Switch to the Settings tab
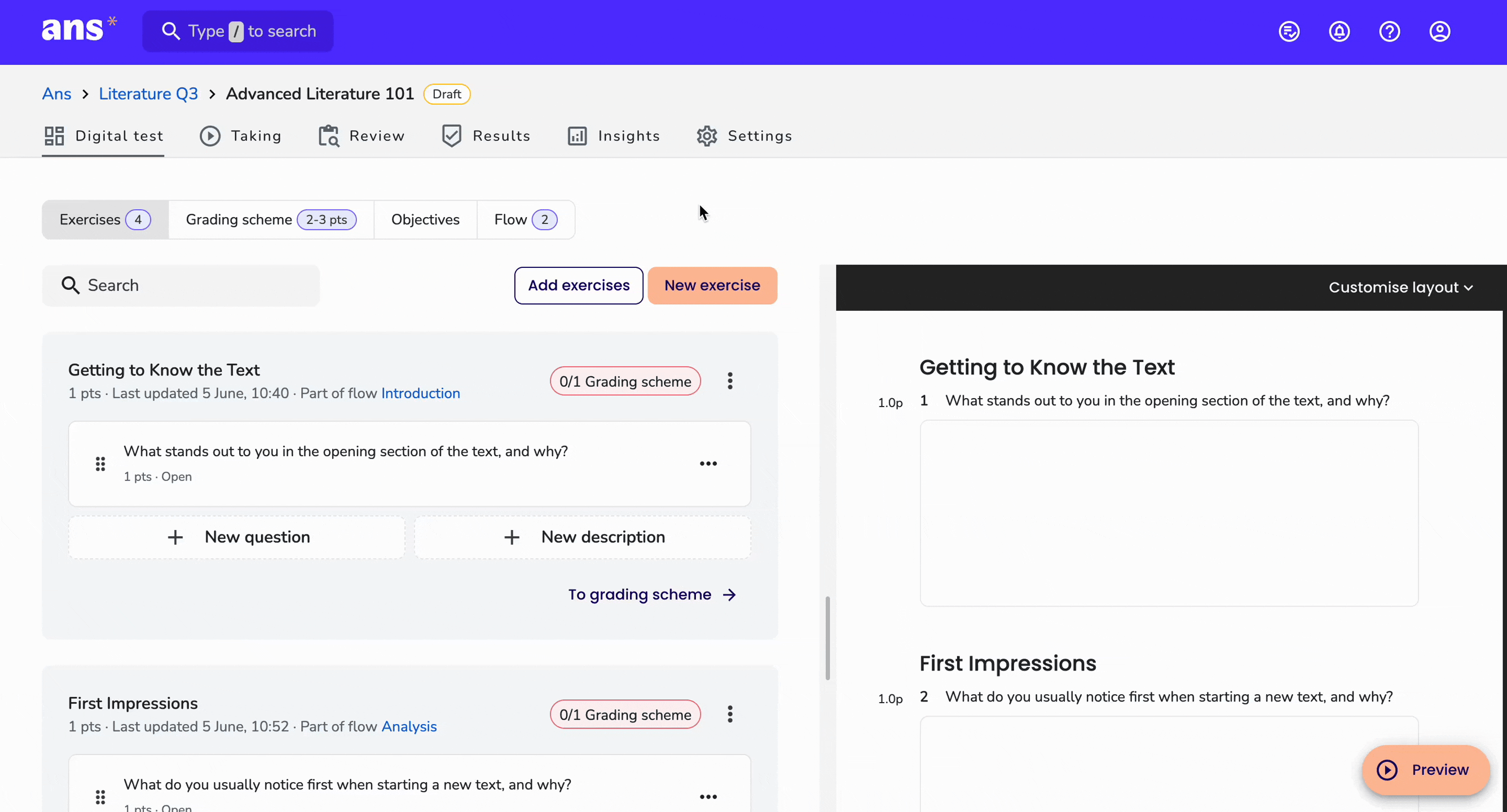The height and width of the screenshot is (812, 1507). (x=744, y=136)
